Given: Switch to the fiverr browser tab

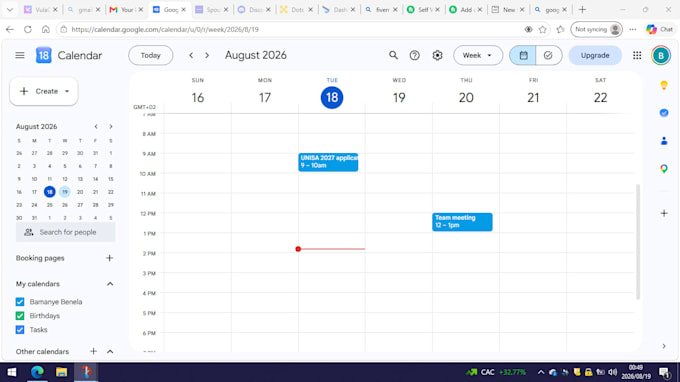Looking at the screenshot, I should tap(382, 10).
